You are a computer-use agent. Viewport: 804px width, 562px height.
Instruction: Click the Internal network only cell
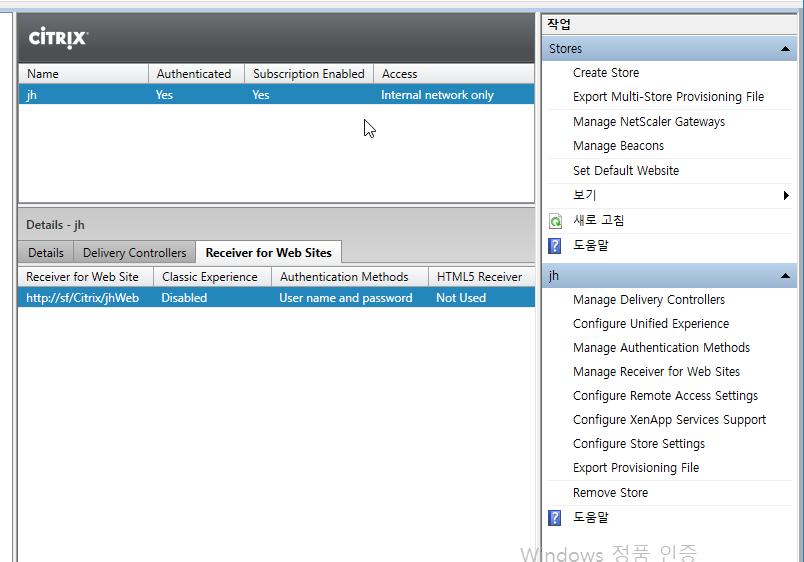tap(437, 95)
